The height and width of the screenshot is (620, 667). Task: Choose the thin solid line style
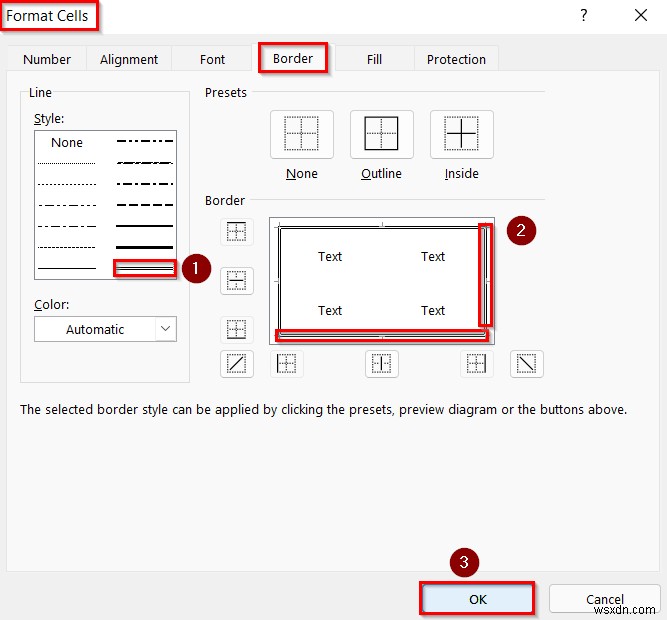(x=67, y=268)
